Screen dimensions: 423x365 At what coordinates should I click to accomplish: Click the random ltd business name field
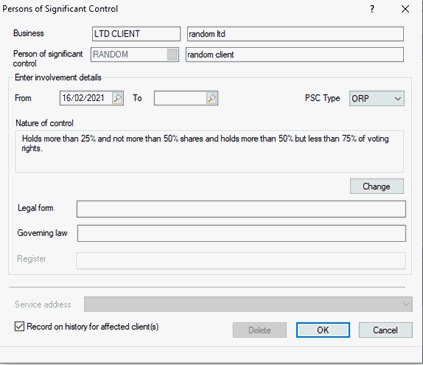[x=295, y=34]
